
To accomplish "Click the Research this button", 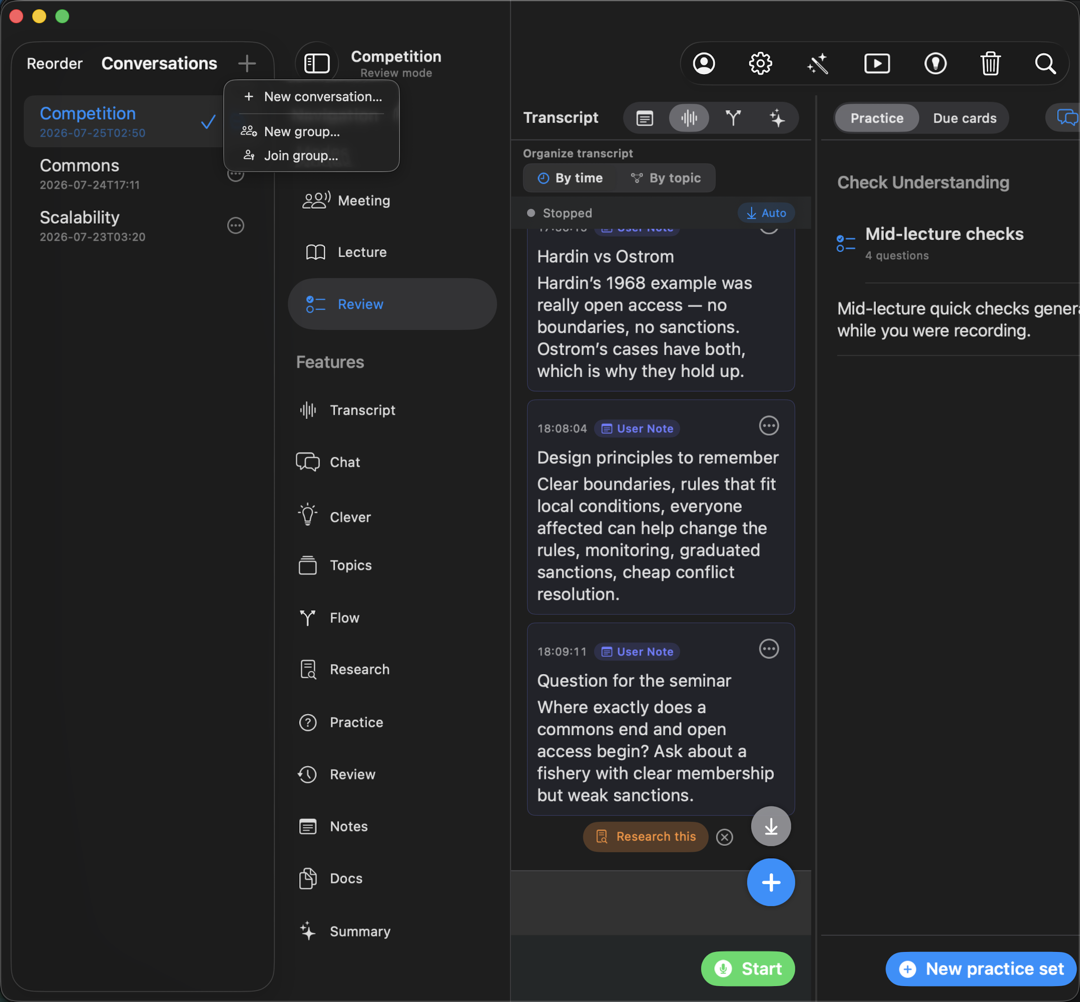I will tap(645, 837).
